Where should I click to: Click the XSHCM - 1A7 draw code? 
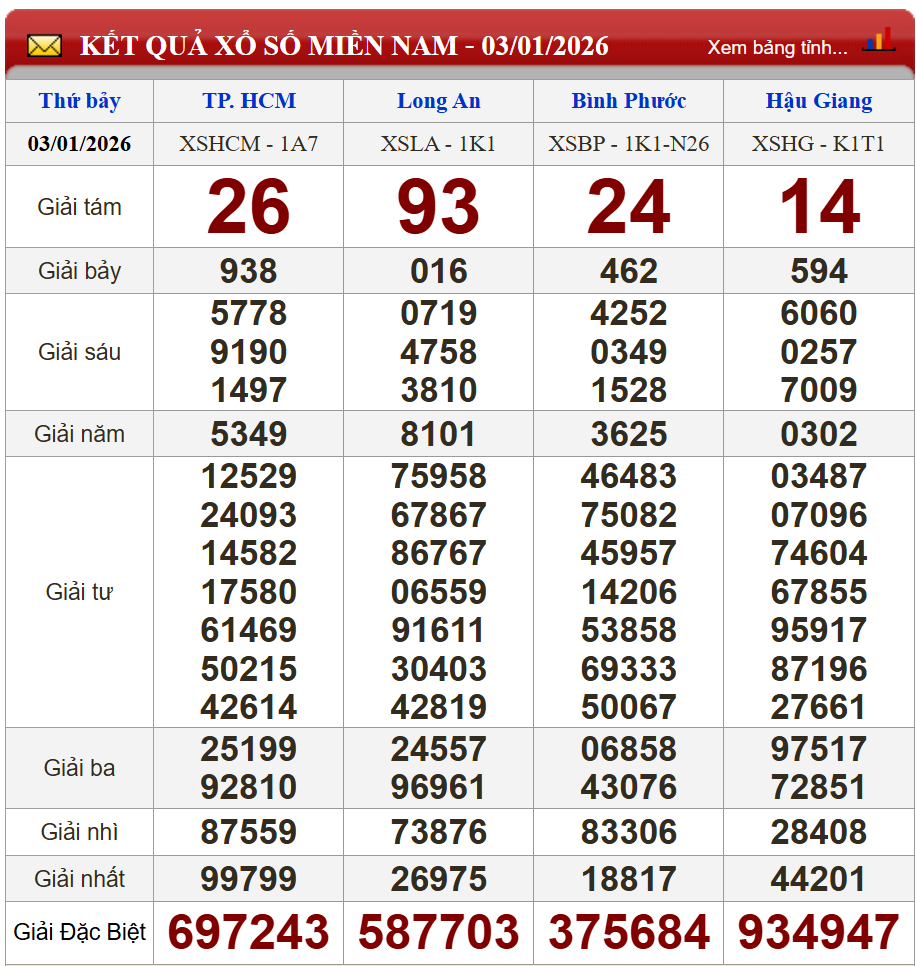click(x=249, y=144)
